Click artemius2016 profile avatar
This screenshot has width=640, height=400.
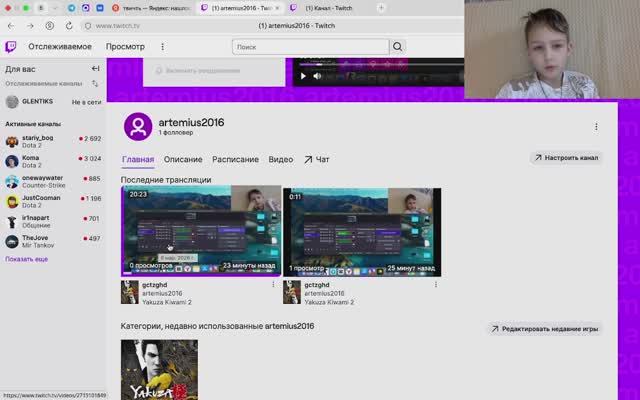138,127
